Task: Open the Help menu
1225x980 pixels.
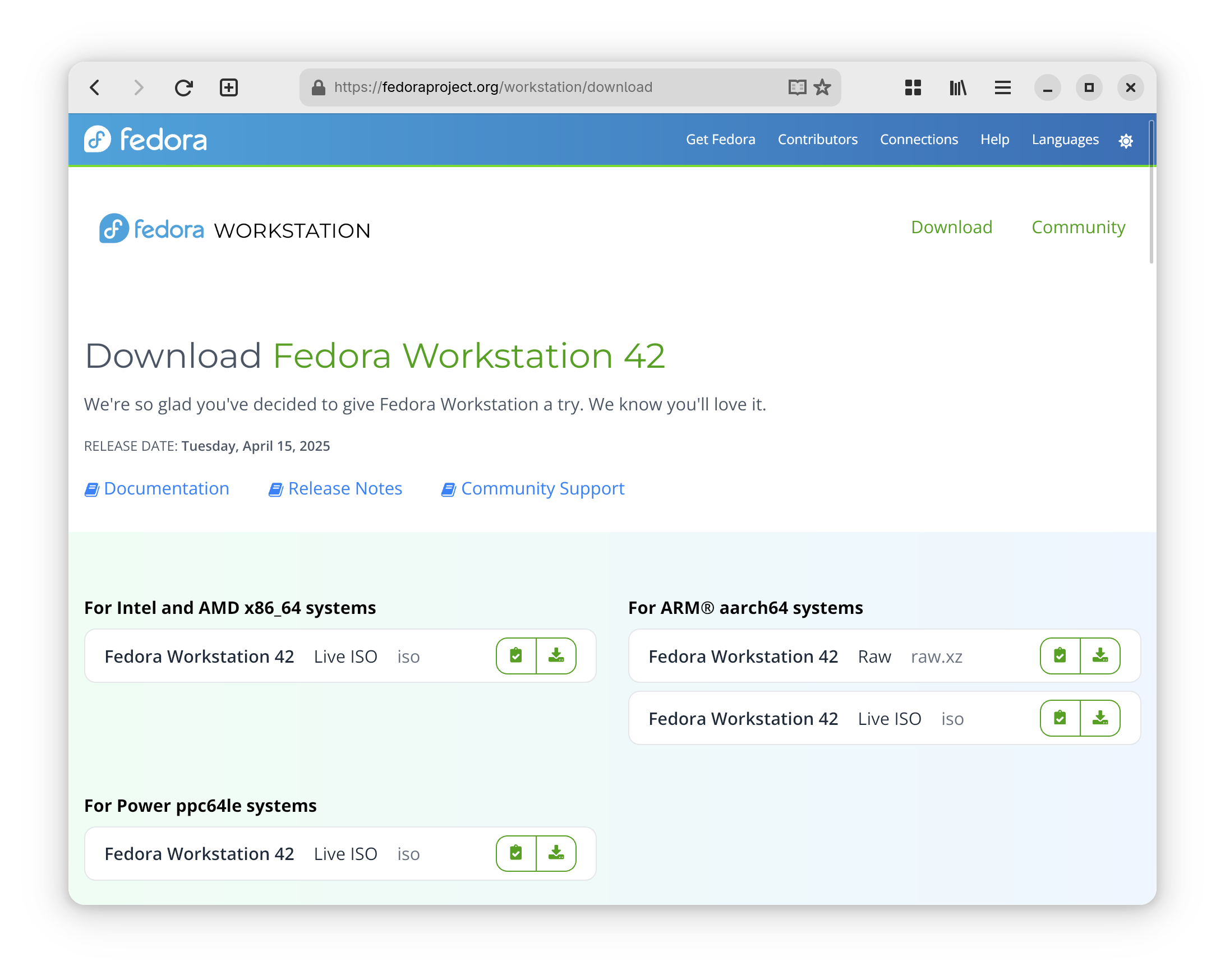Action: click(x=994, y=140)
